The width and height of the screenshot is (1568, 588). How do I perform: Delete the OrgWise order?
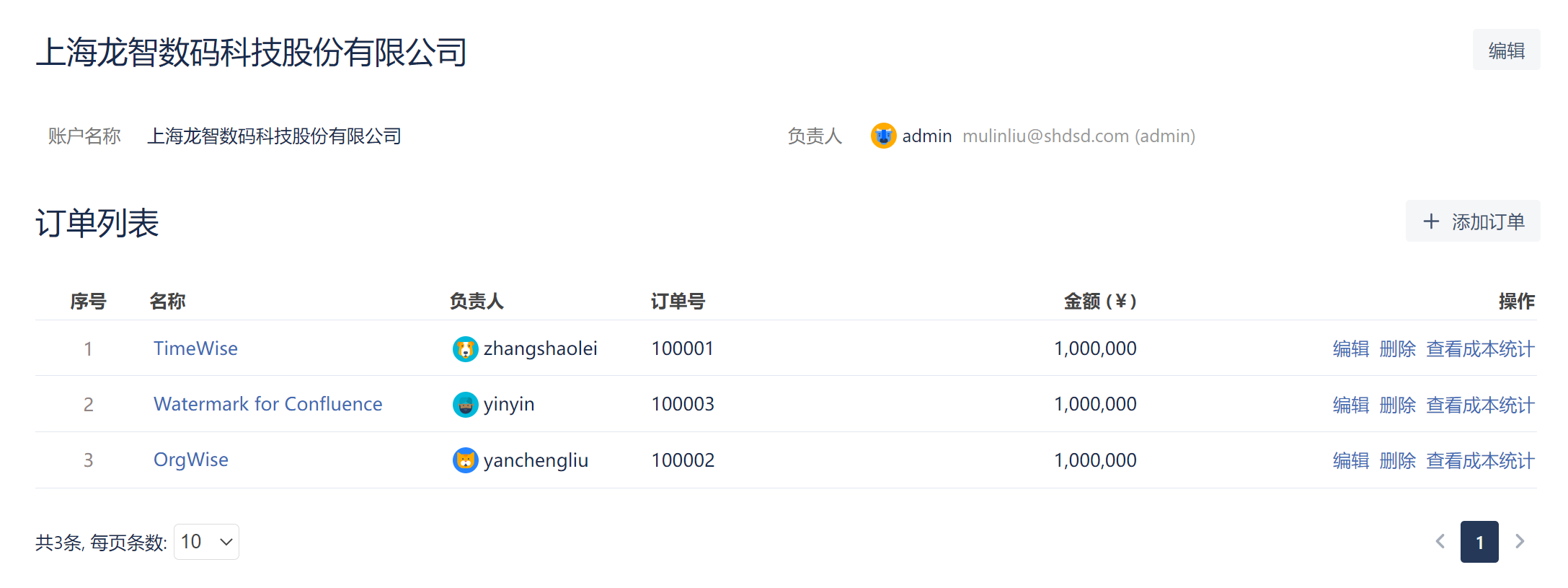[x=1397, y=461]
